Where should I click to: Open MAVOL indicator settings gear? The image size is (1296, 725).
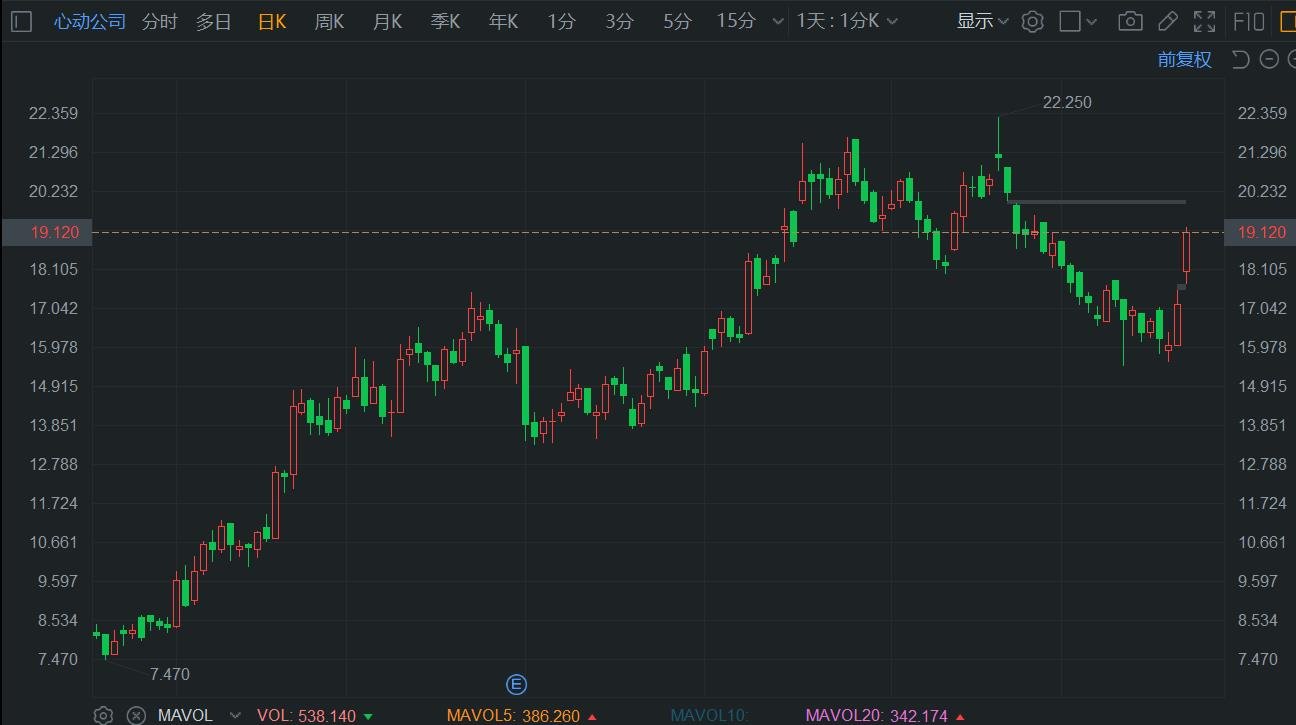[x=103, y=715]
